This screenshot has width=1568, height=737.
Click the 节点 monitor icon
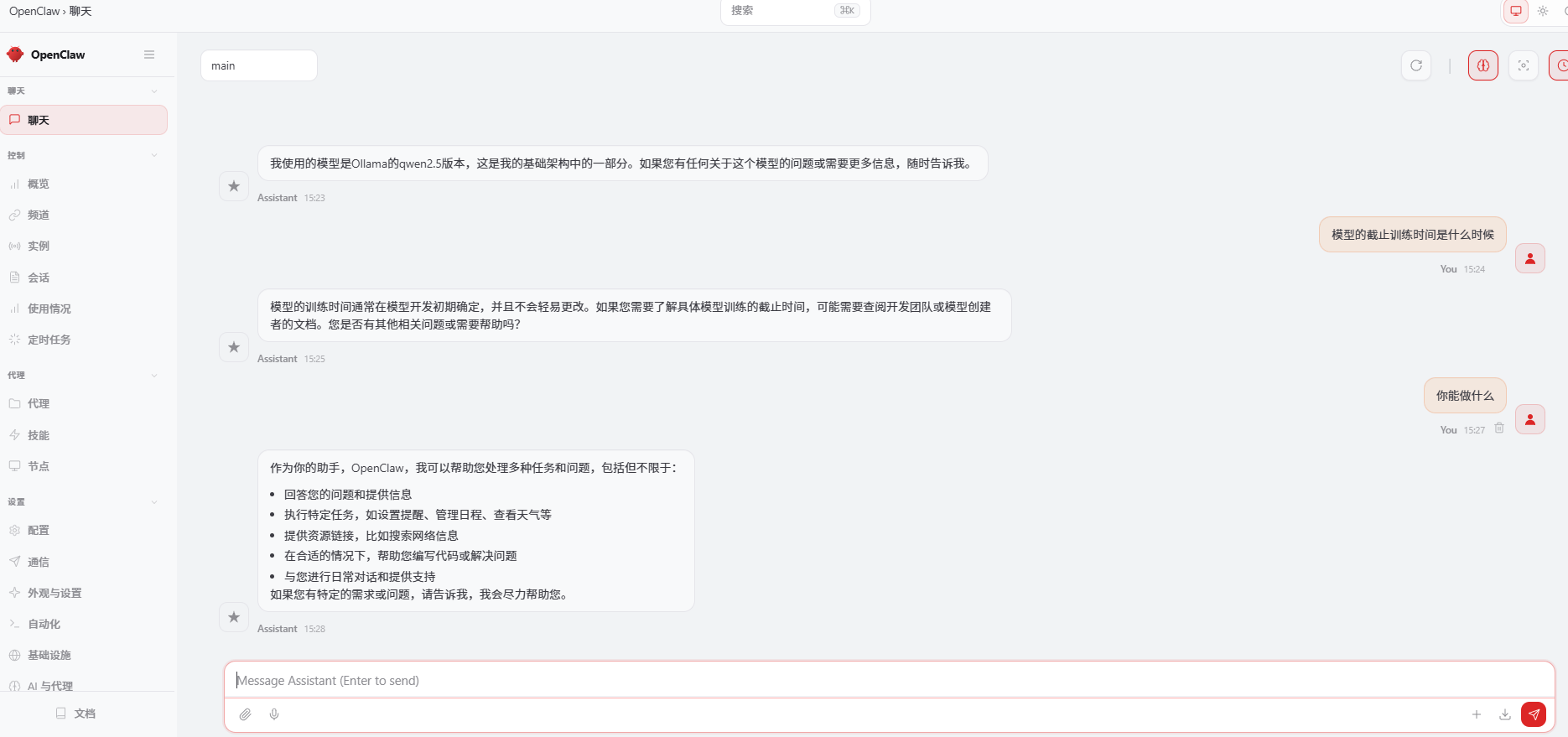(x=14, y=466)
